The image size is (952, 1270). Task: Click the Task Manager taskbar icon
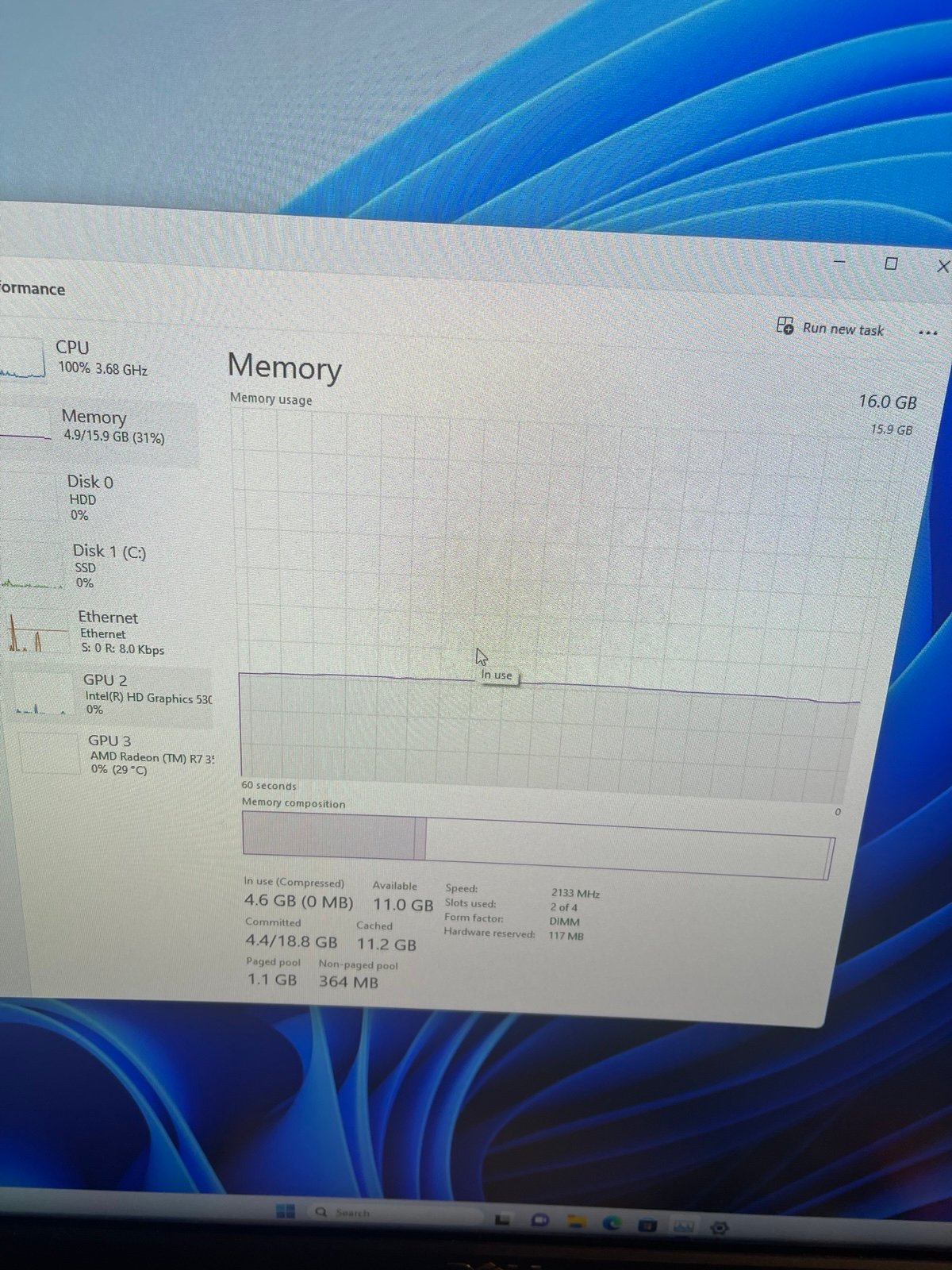click(683, 1226)
